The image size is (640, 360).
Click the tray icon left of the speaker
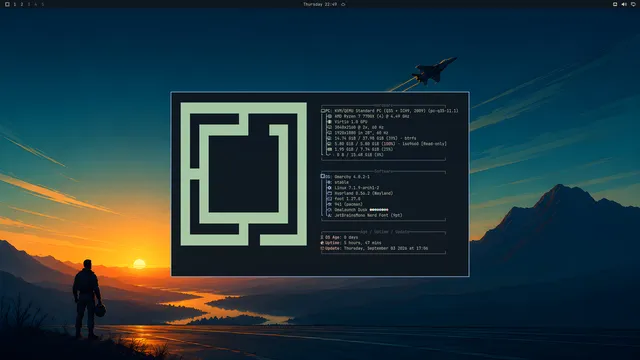[615, 4]
